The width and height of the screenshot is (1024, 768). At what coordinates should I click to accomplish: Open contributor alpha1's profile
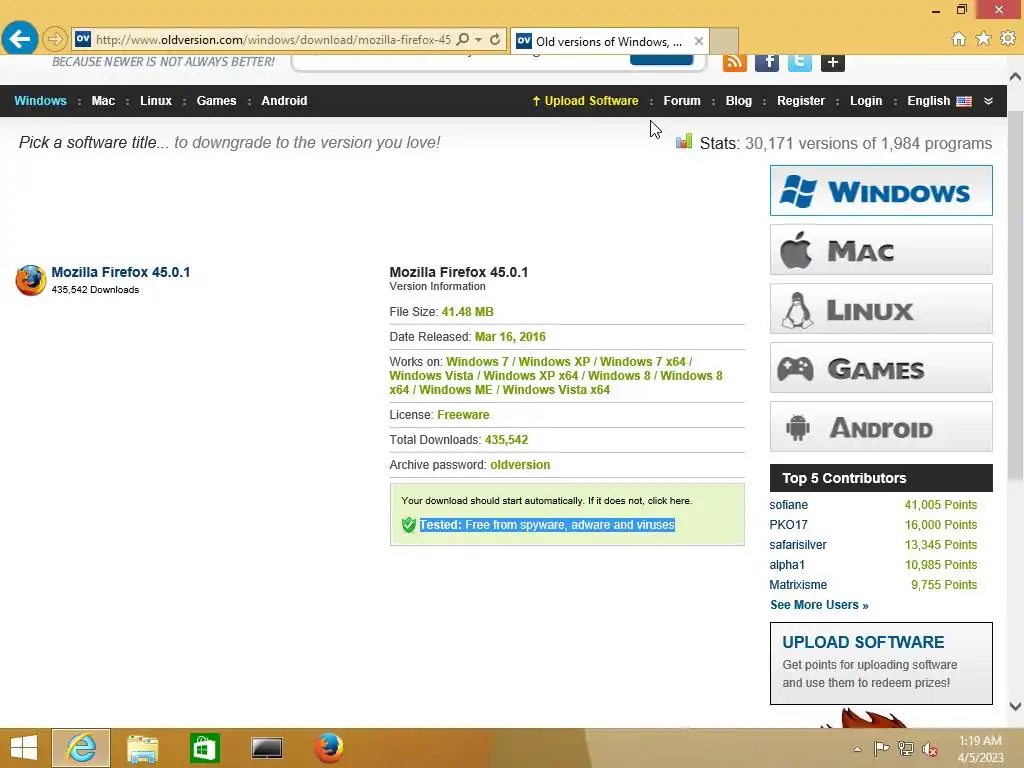pyautogui.click(x=787, y=565)
